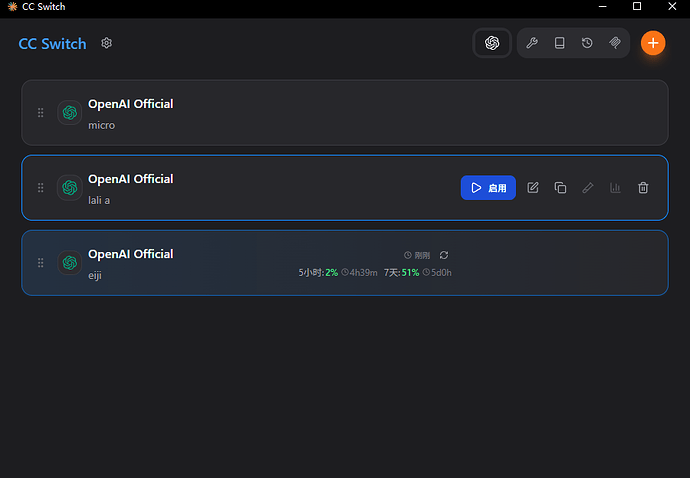690x478 pixels.
Task: Click the 7天: 51% usage value
Action: (x=401, y=273)
